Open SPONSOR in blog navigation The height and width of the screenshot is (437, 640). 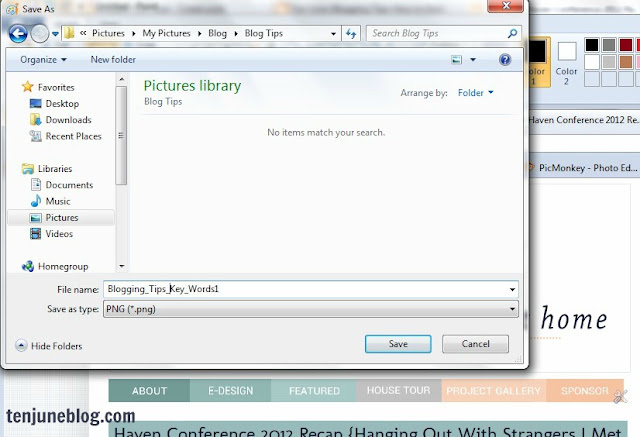pyautogui.click(x=585, y=390)
